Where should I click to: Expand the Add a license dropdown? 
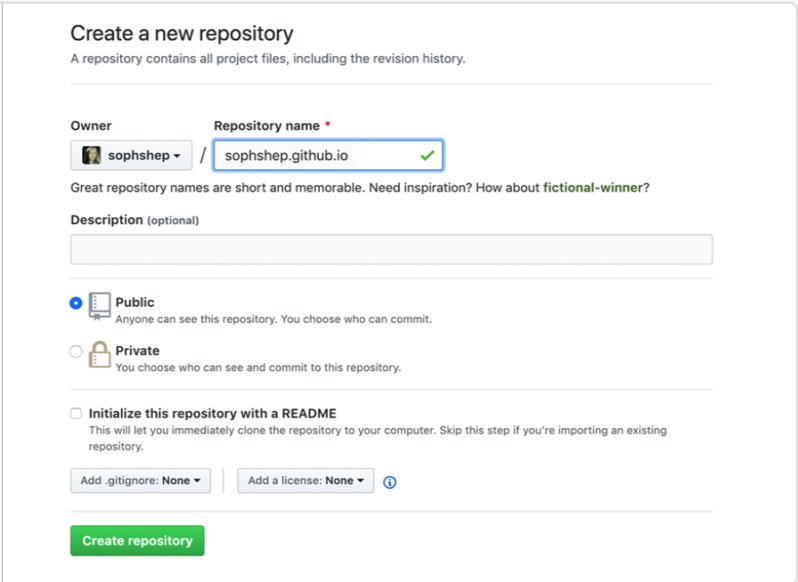305,481
